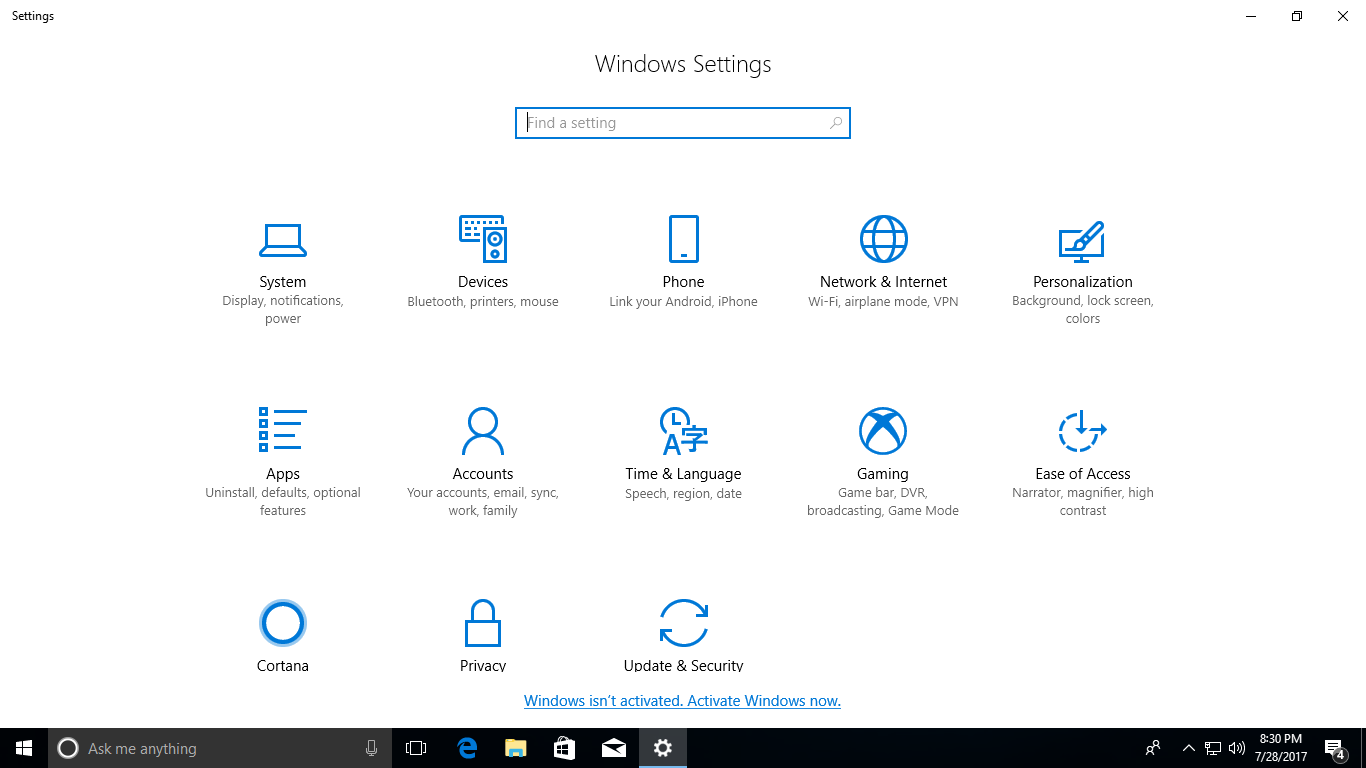Screen dimensions: 1366x768
Task: Open the Accounts person icon
Action: point(483,431)
